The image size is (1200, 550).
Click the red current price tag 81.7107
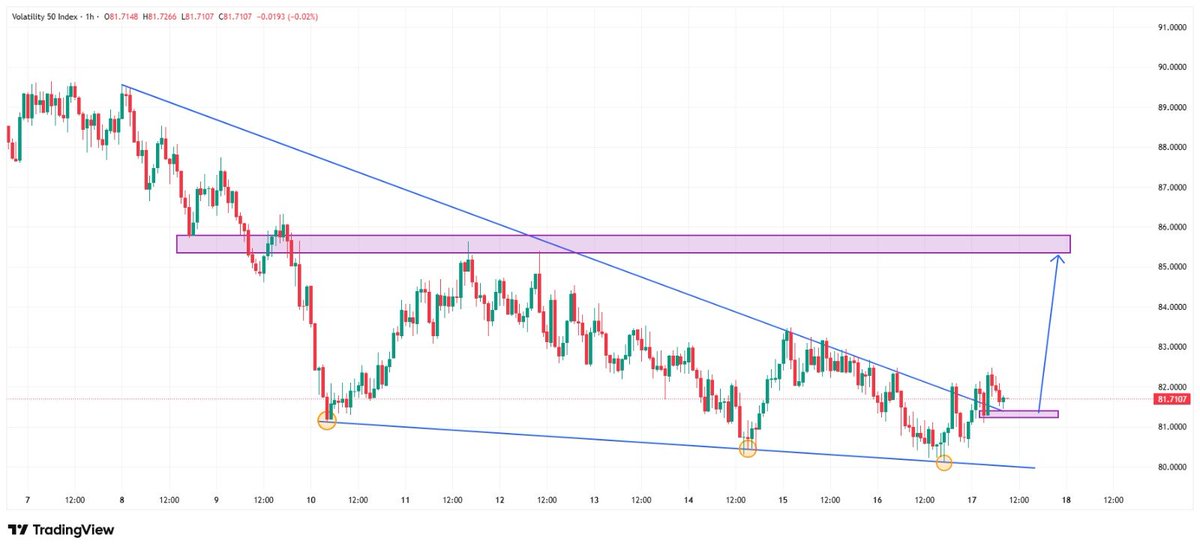pyautogui.click(x=1170, y=399)
